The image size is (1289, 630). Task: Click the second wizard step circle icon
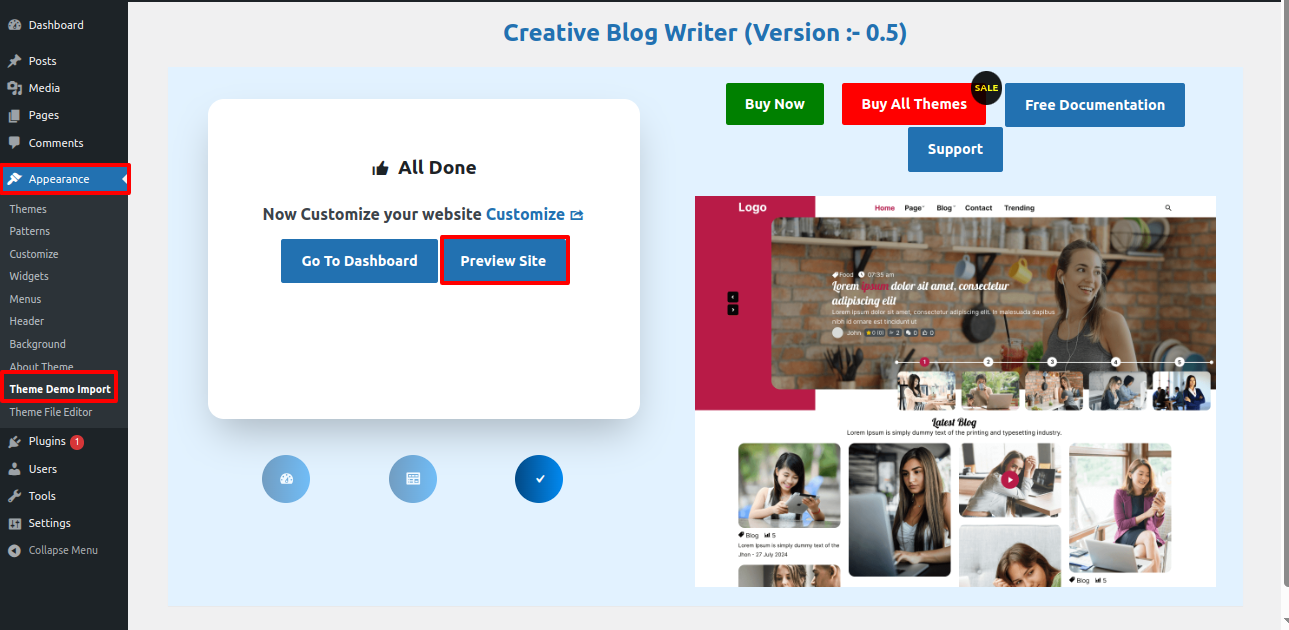(x=413, y=479)
